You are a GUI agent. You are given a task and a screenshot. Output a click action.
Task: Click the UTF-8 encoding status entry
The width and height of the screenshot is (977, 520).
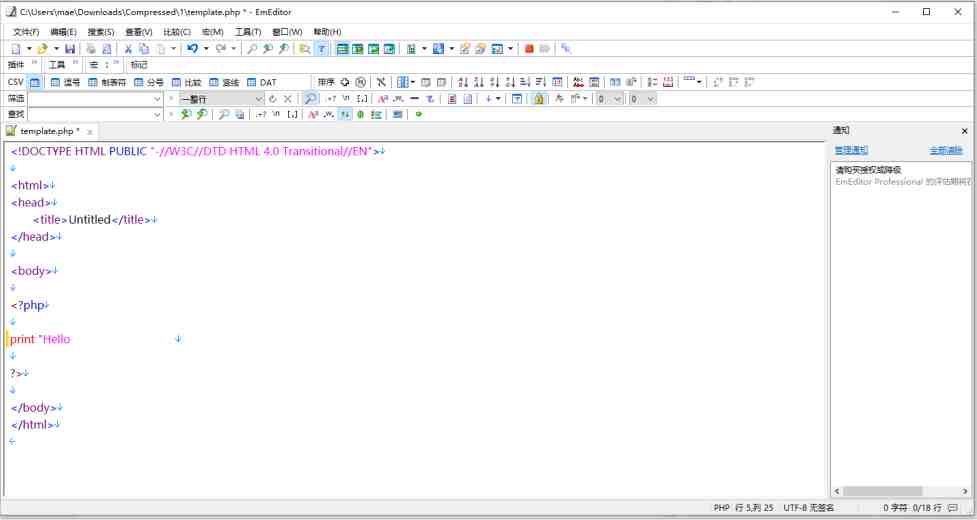point(809,508)
